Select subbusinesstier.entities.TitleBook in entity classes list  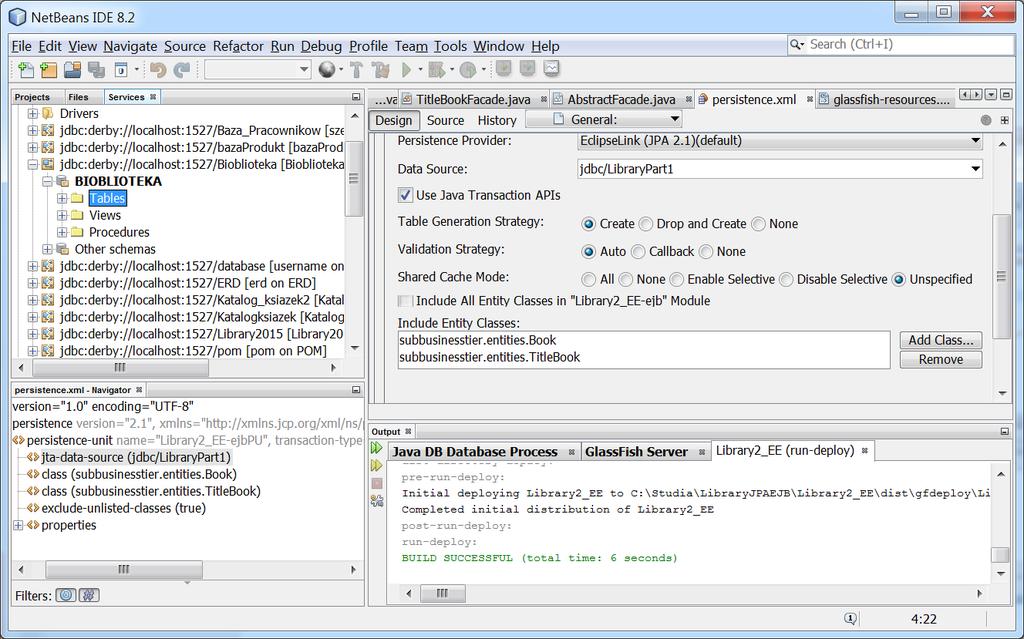point(489,357)
